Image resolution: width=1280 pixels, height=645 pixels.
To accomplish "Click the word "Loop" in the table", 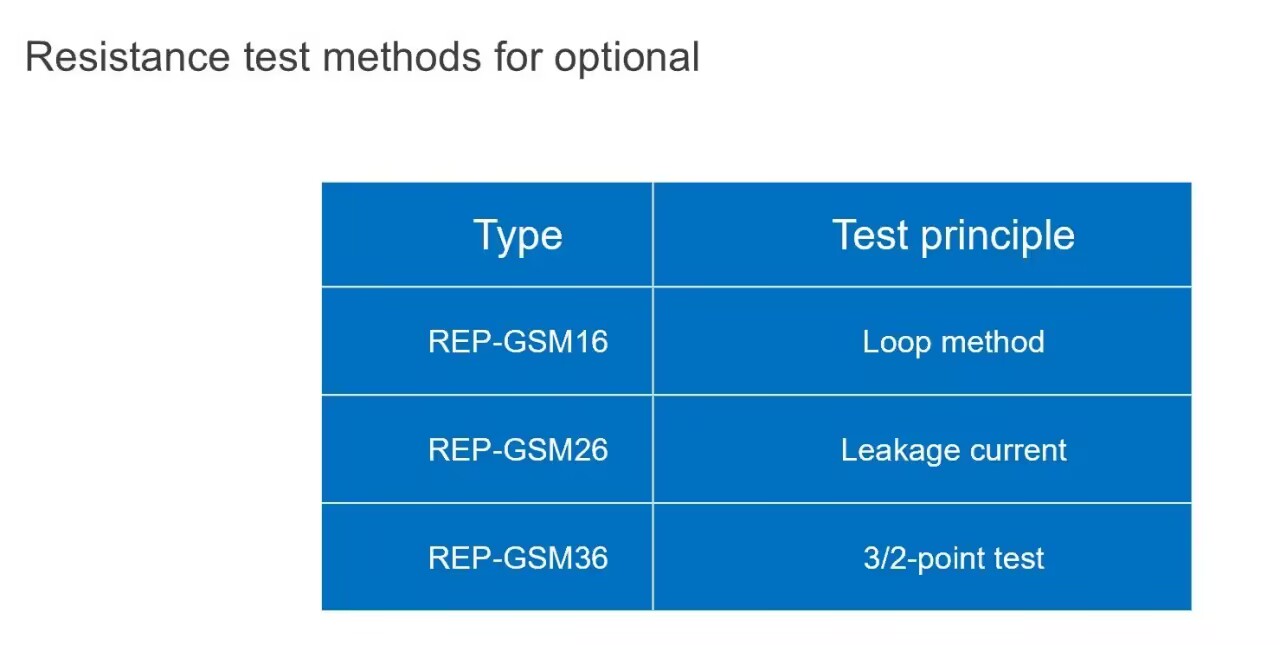I will point(893,343).
